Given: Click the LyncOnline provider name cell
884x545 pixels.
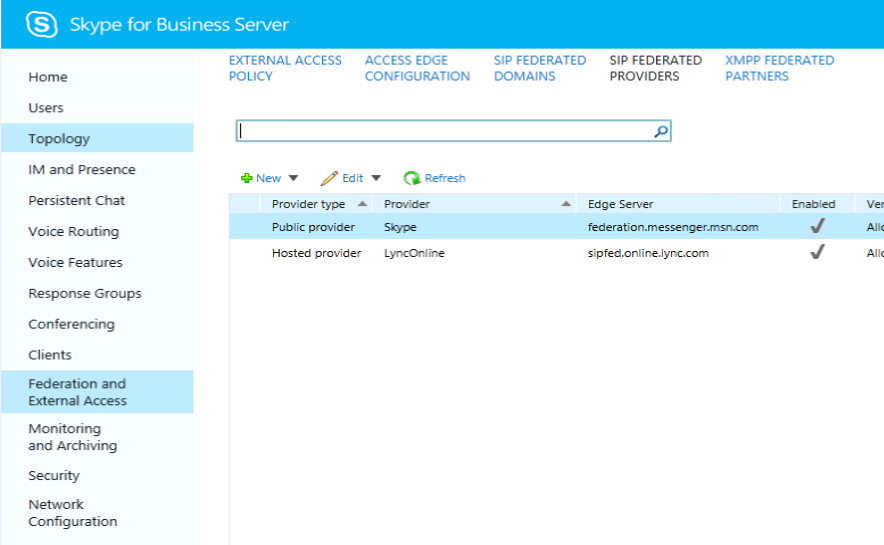Looking at the screenshot, I should click(414, 253).
